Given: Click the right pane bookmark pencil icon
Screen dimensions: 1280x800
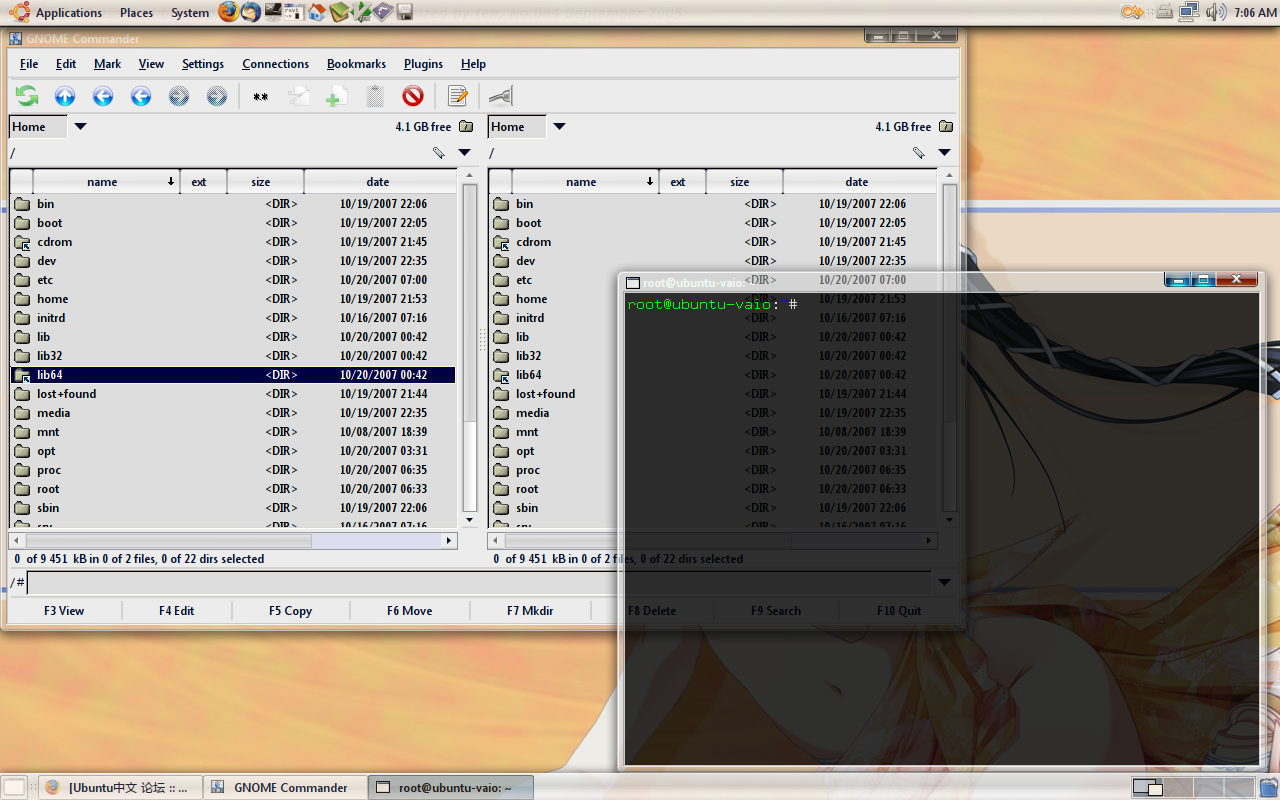Looking at the screenshot, I should pos(919,153).
